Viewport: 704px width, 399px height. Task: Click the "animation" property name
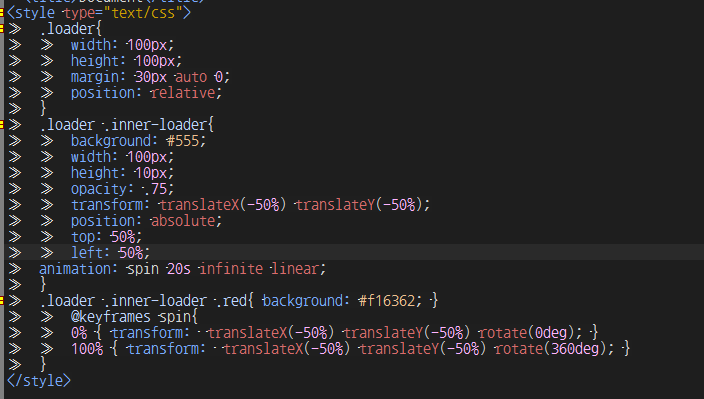tap(75, 269)
